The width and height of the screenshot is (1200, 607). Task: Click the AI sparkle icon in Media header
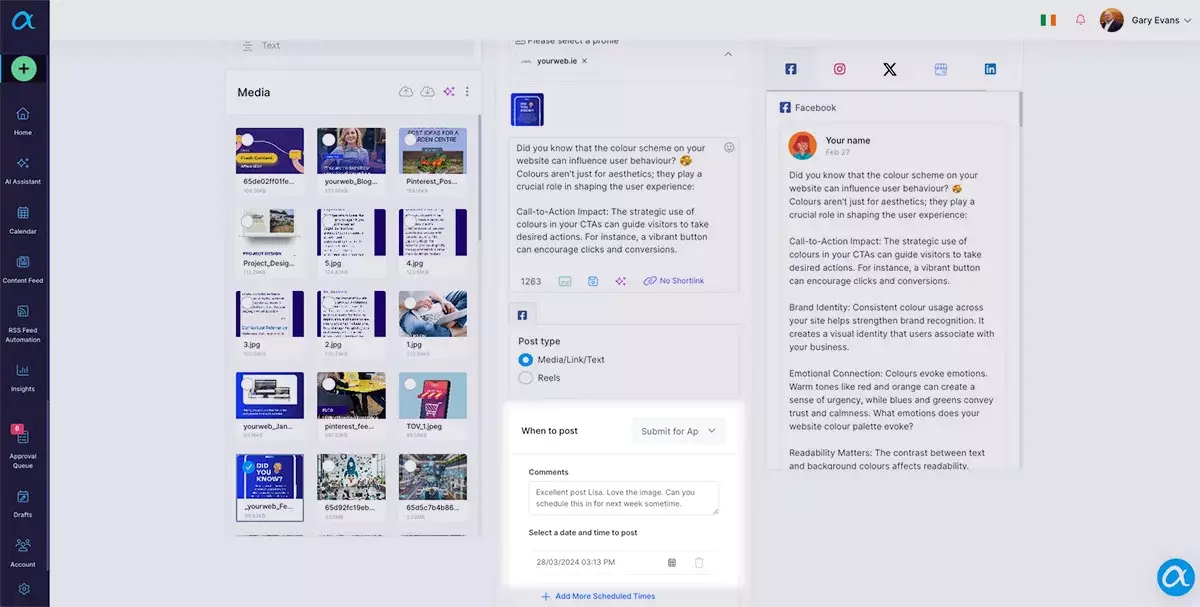point(449,92)
